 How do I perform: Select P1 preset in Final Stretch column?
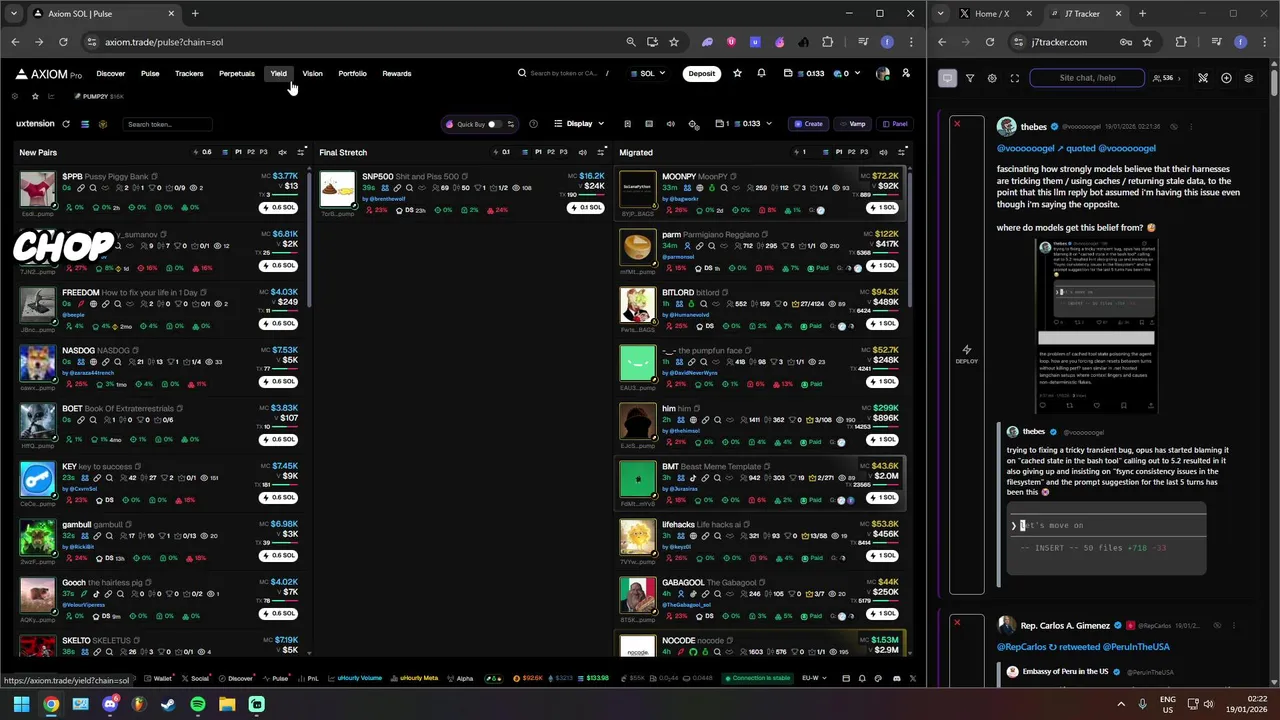point(537,152)
